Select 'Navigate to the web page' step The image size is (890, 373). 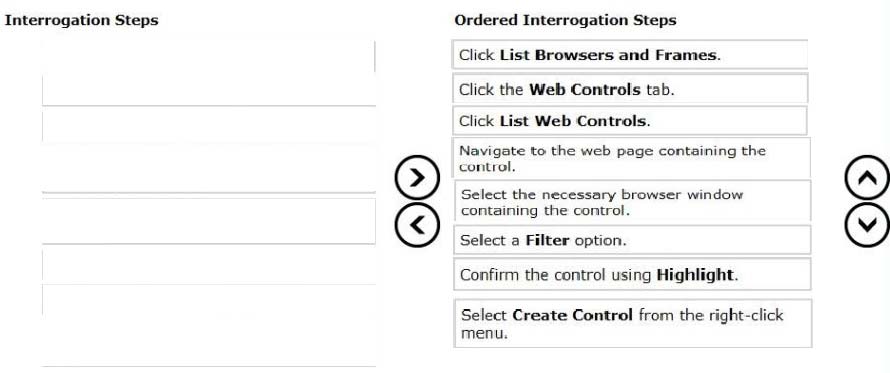(x=631, y=158)
